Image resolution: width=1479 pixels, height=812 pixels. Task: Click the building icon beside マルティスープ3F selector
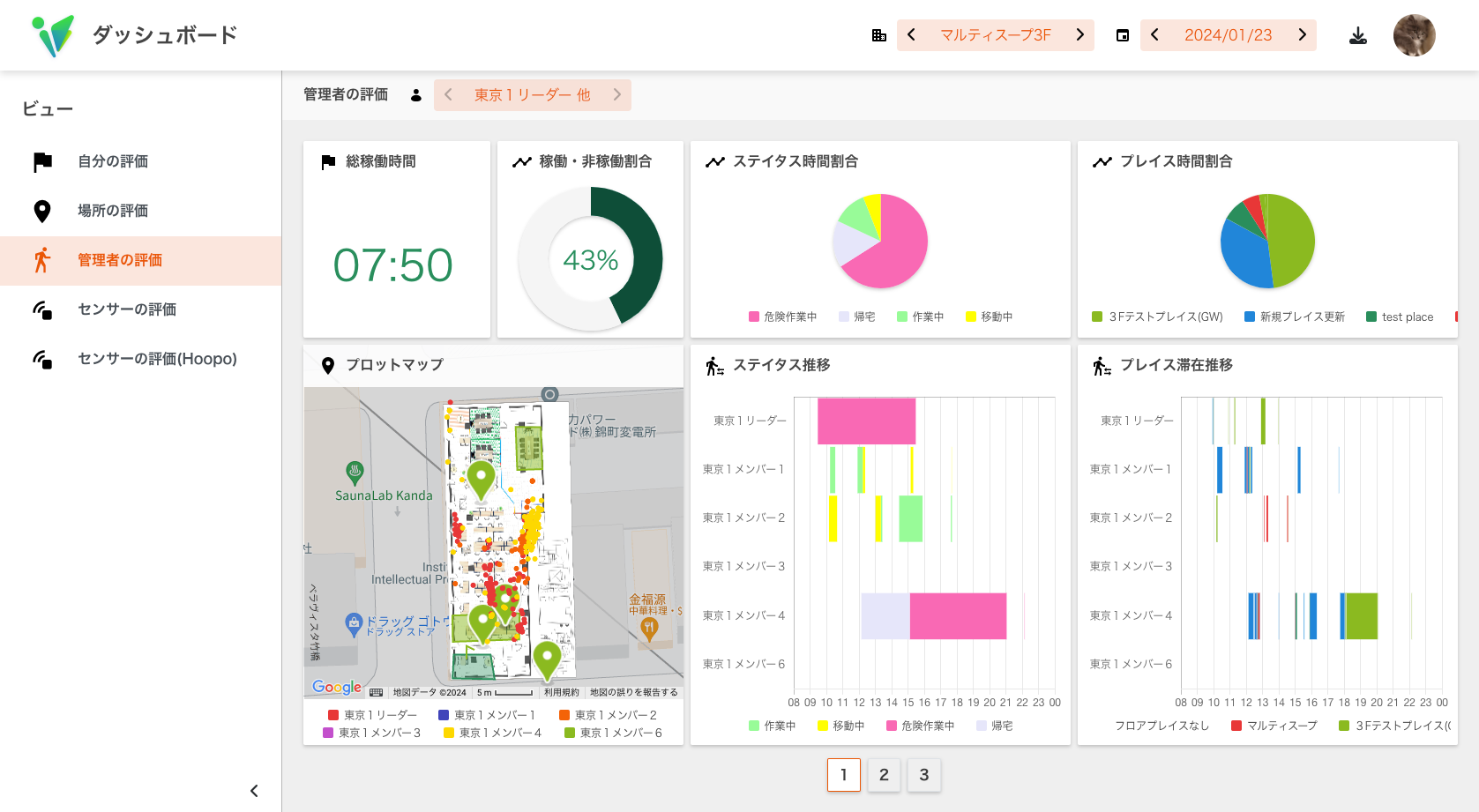878,34
